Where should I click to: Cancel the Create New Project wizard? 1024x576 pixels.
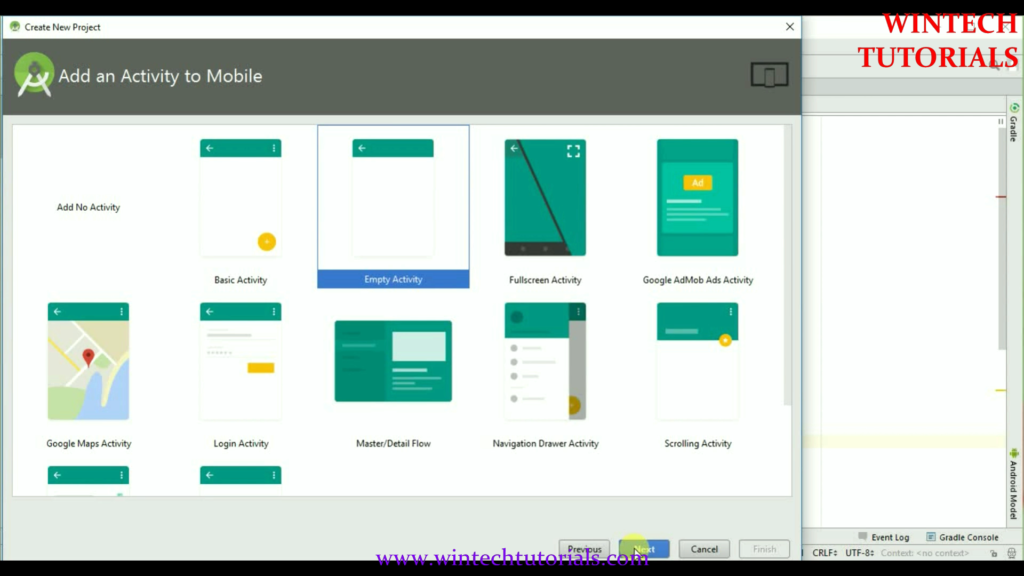tap(704, 549)
